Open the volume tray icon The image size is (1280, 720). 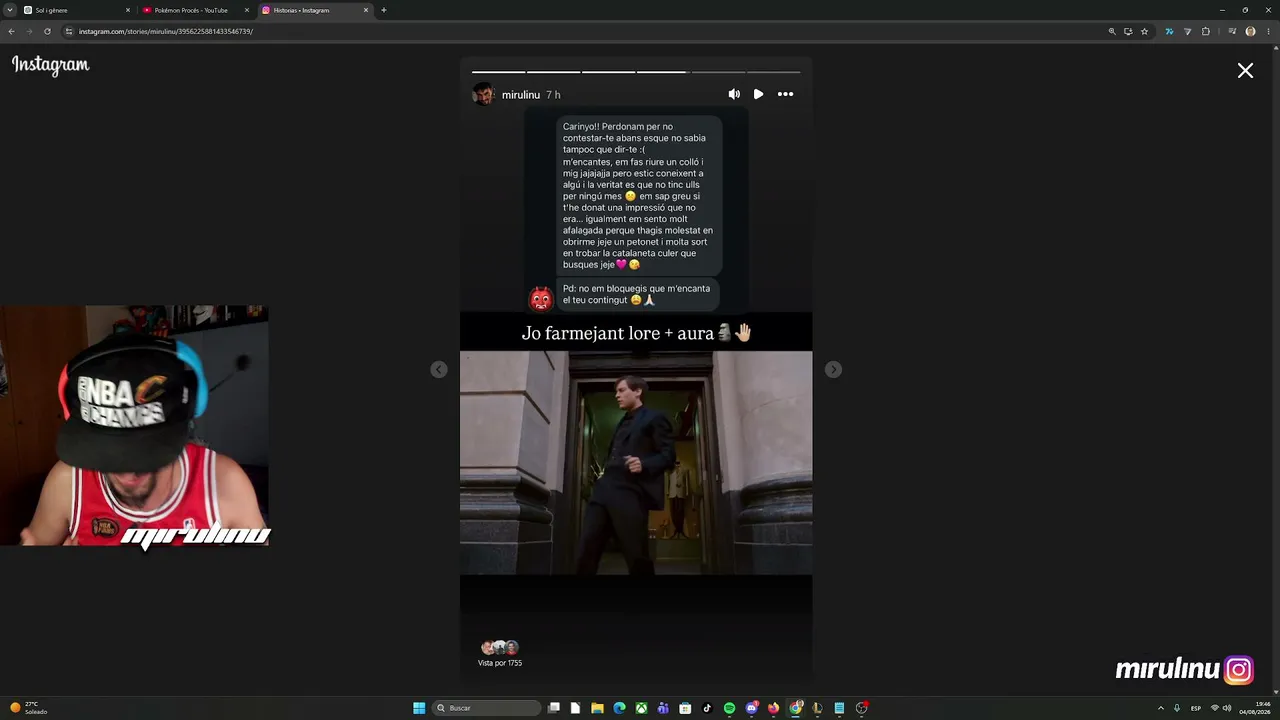(1227, 708)
